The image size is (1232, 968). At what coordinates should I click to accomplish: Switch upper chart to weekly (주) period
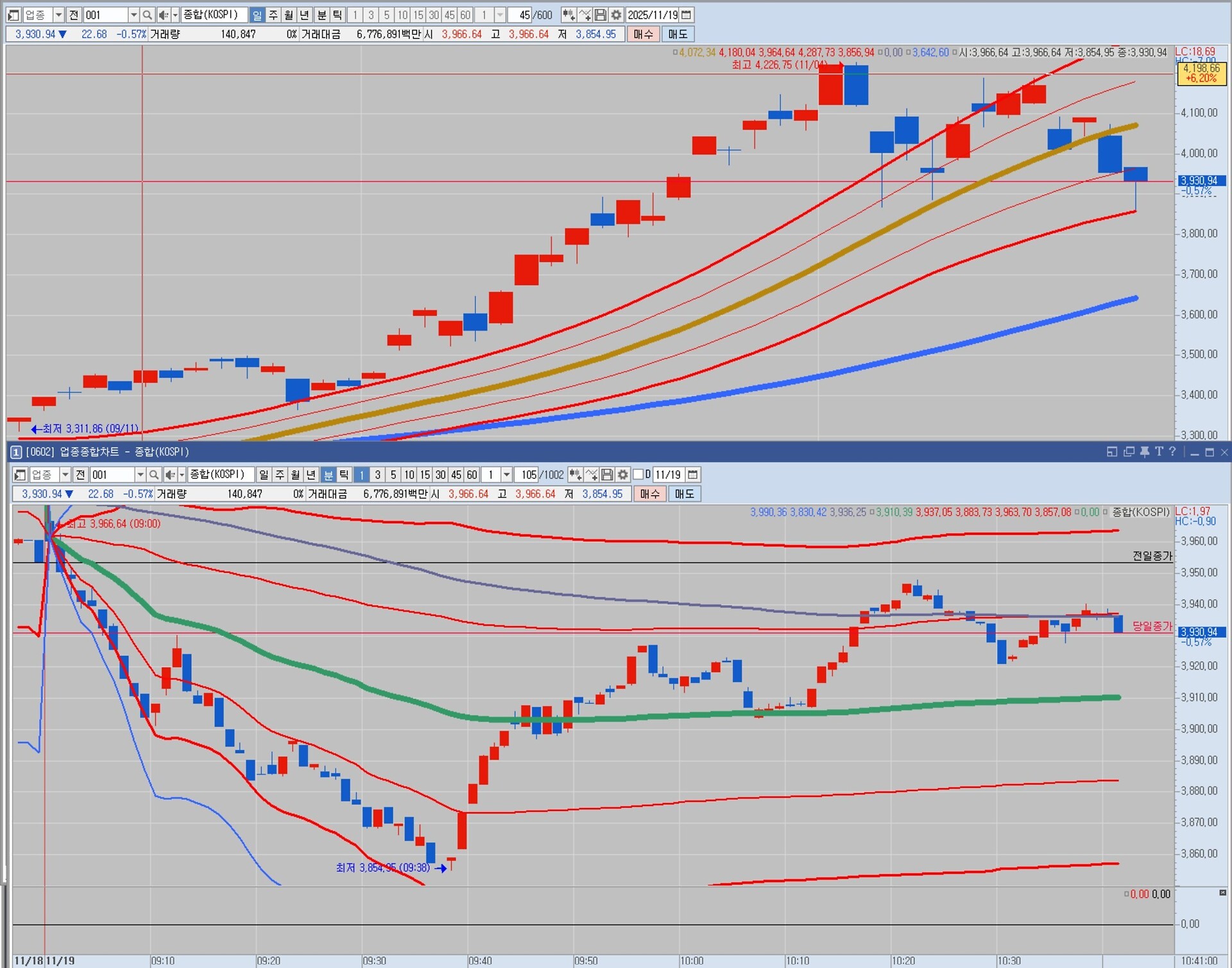(x=273, y=15)
